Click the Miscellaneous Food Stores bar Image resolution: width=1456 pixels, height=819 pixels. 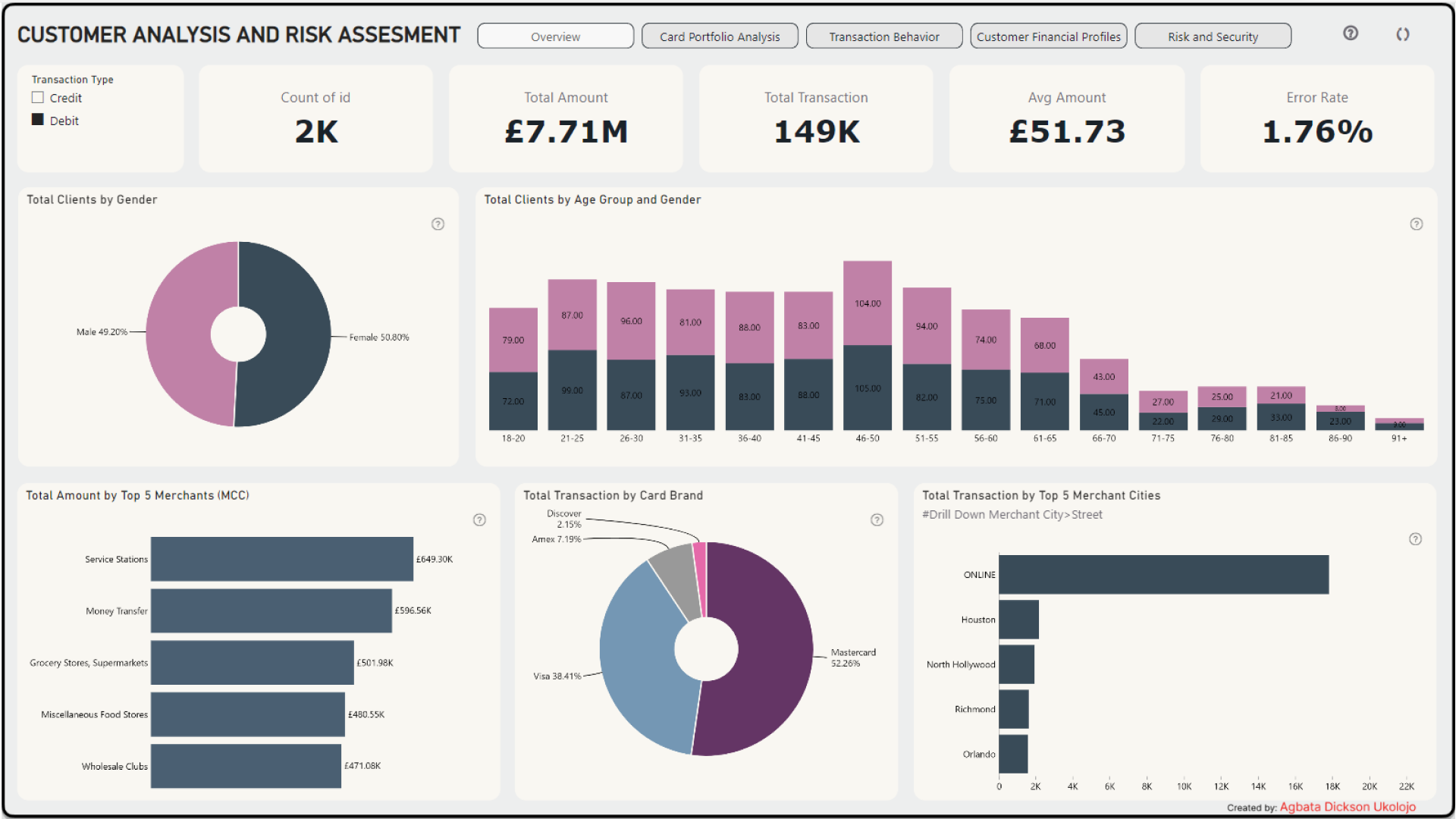point(248,714)
